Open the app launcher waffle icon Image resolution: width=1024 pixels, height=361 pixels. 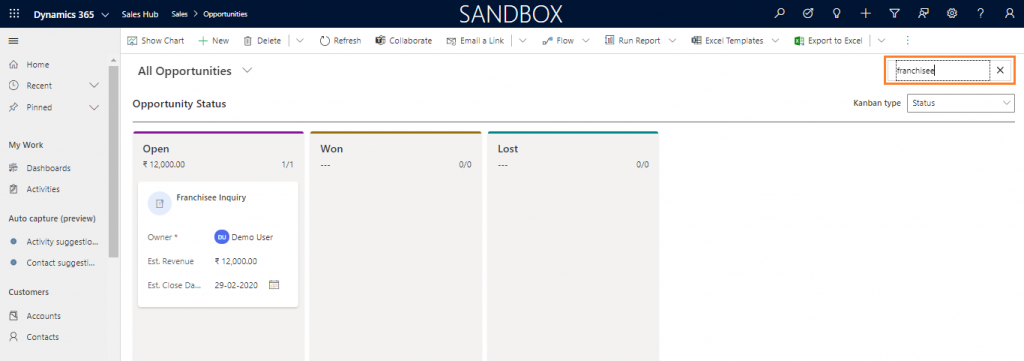coord(14,14)
